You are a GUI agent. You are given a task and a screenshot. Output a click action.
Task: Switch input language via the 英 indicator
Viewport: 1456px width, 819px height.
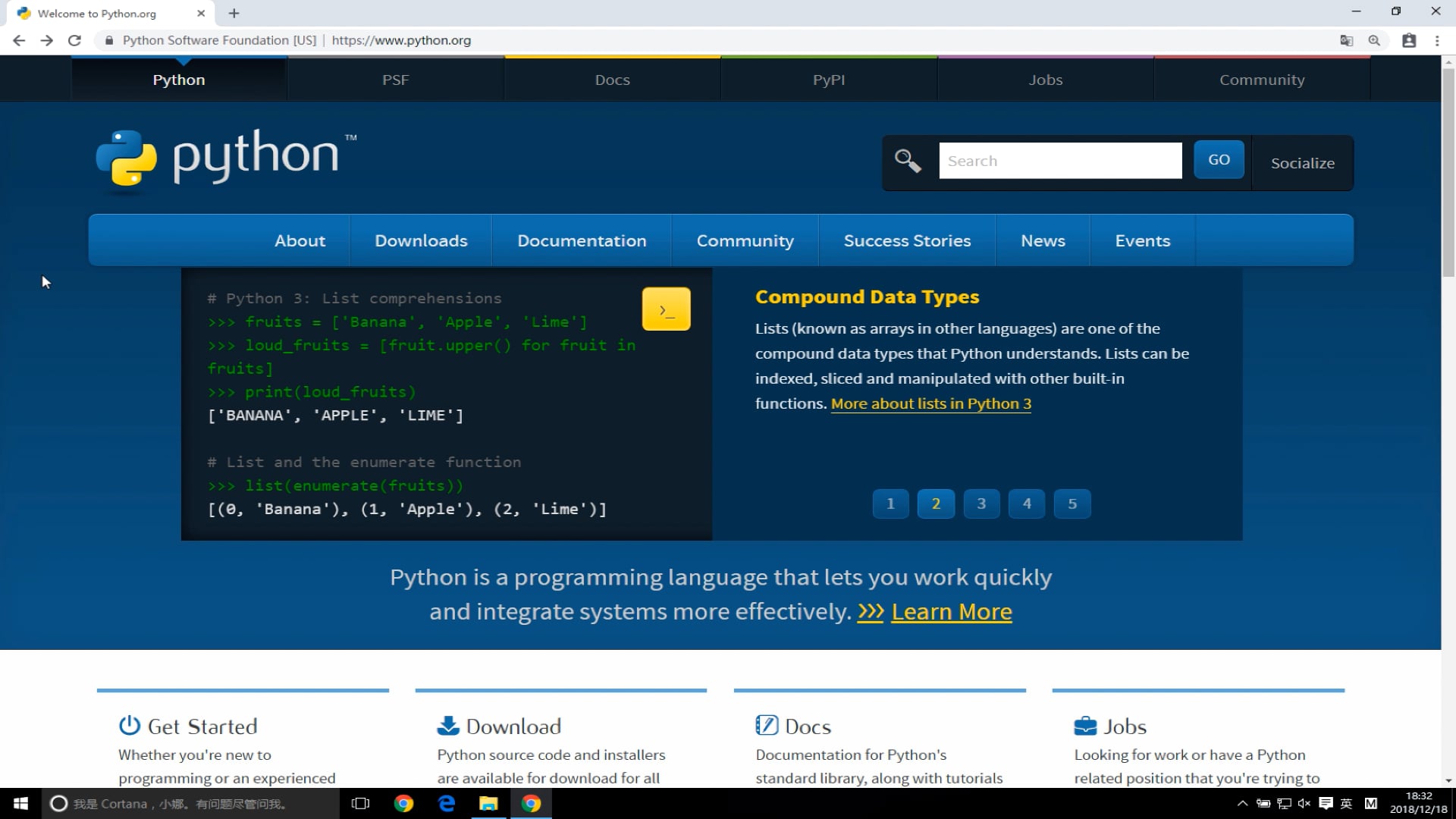pyautogui.click(x=1347, y=803)
